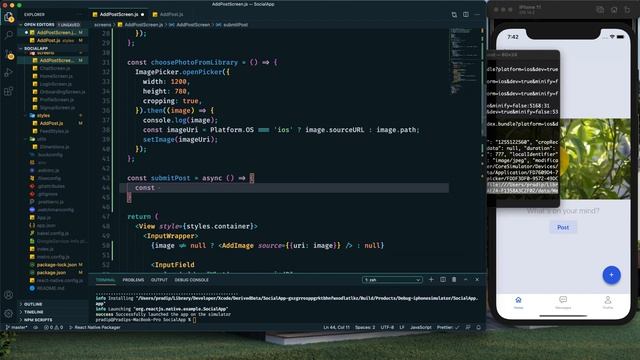Click the notifications bell in status bar
The image size is (640, 360).
coord(478,327)
